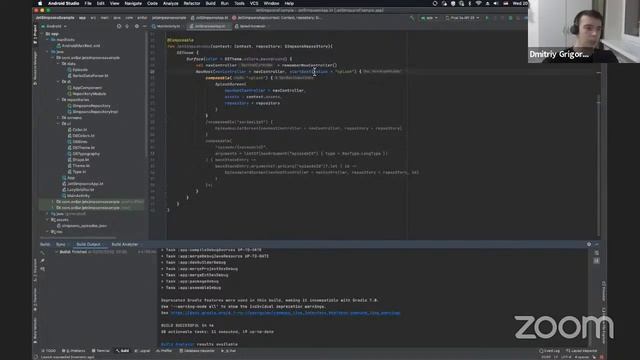Switch to MainActivity.kt editor tab
The height and width of the screenshot is (360, 640).
[167, 26]
